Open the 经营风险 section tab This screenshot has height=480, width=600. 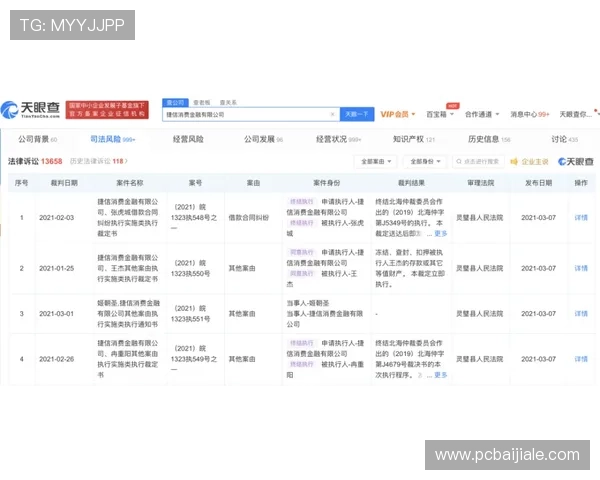188,139
